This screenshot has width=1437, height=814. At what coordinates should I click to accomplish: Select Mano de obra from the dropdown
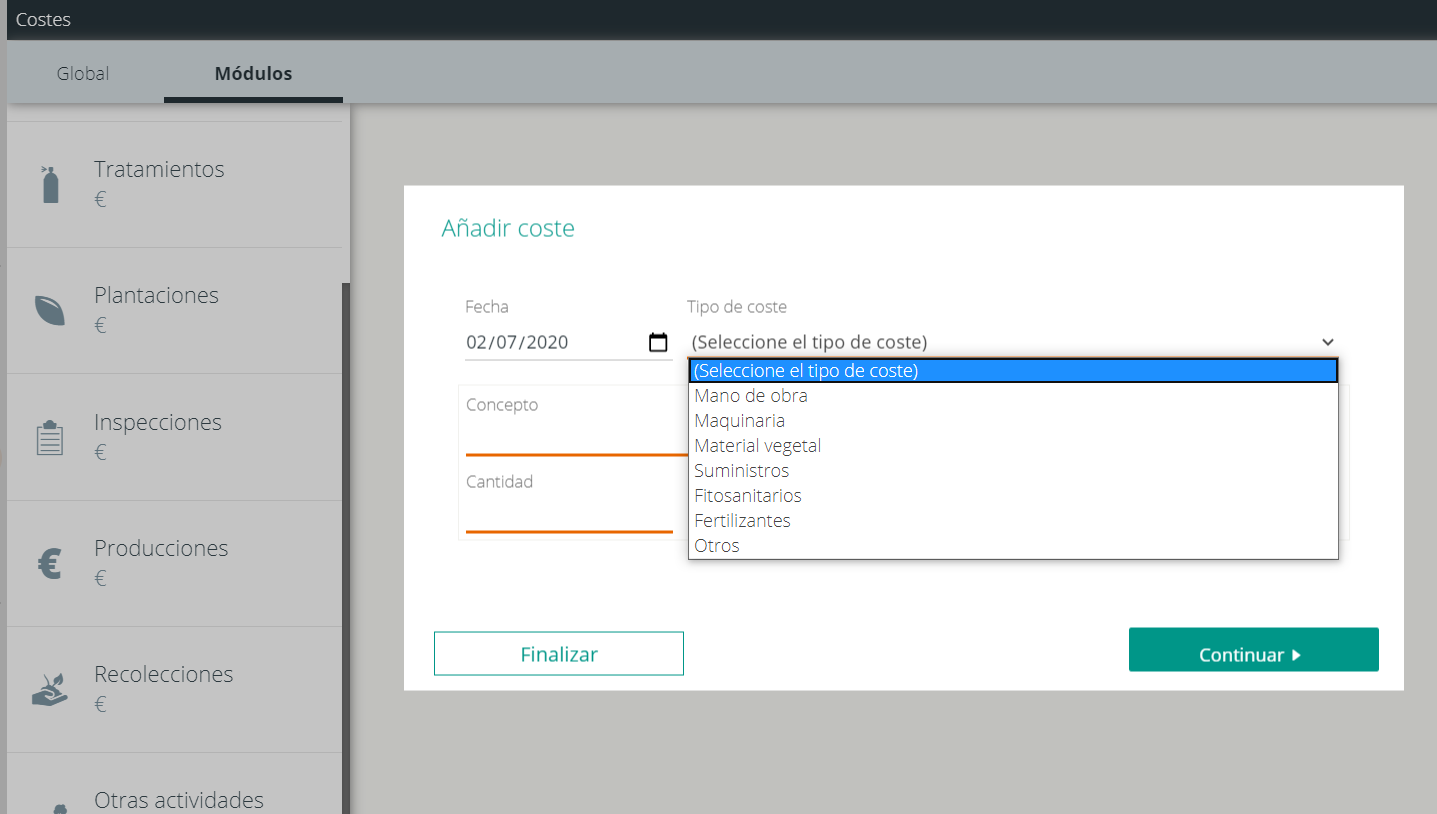point(751,395)
